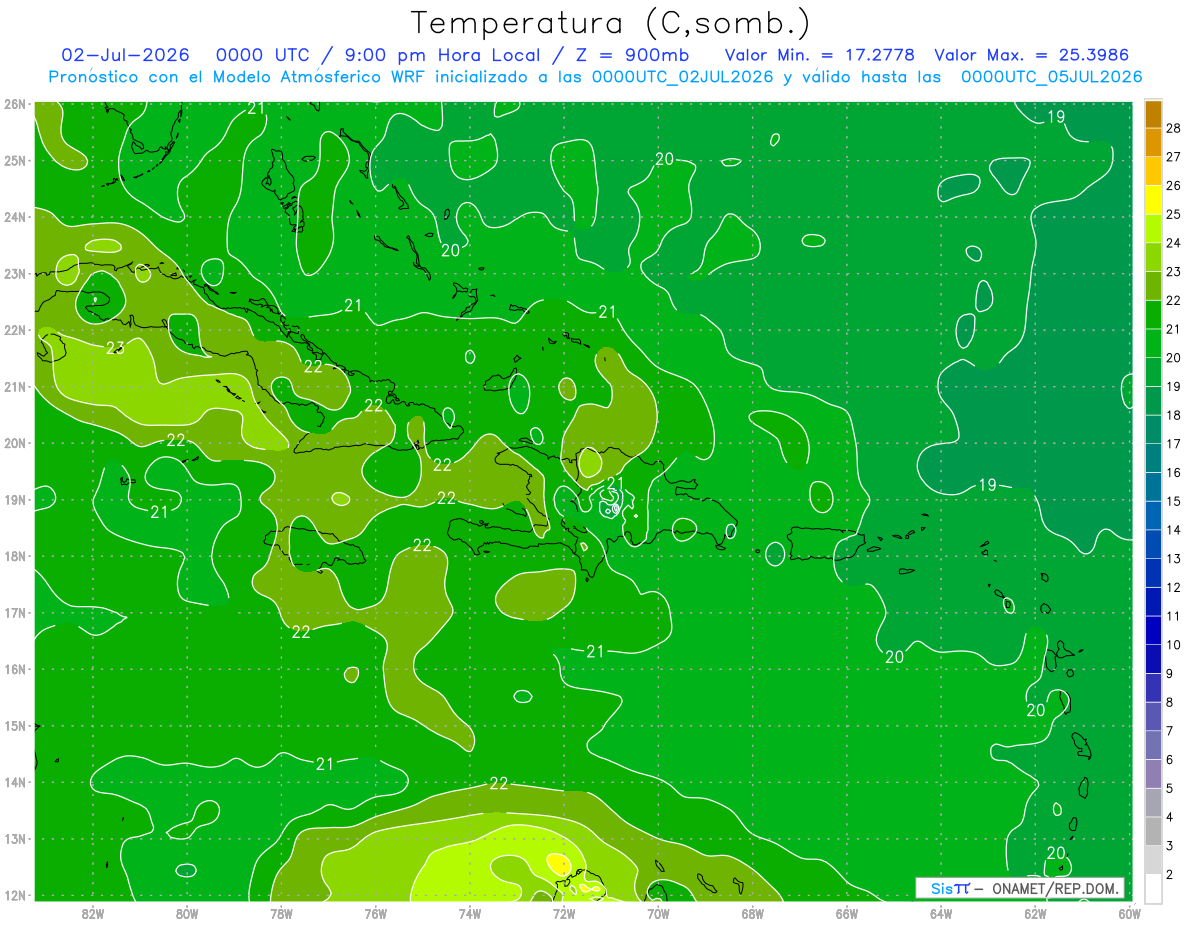1200x927 pixels.
Task: Click the 'Temperatura (C,somb.)' map title
Action: (611, 22)
